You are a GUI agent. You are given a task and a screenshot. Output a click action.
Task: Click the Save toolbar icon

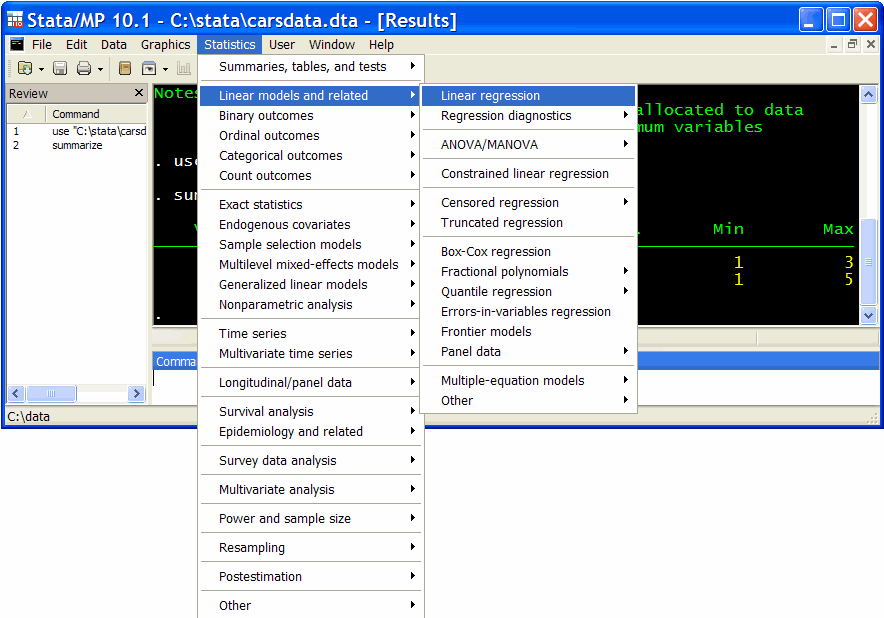pyautogui.click(x=60, y=69)
